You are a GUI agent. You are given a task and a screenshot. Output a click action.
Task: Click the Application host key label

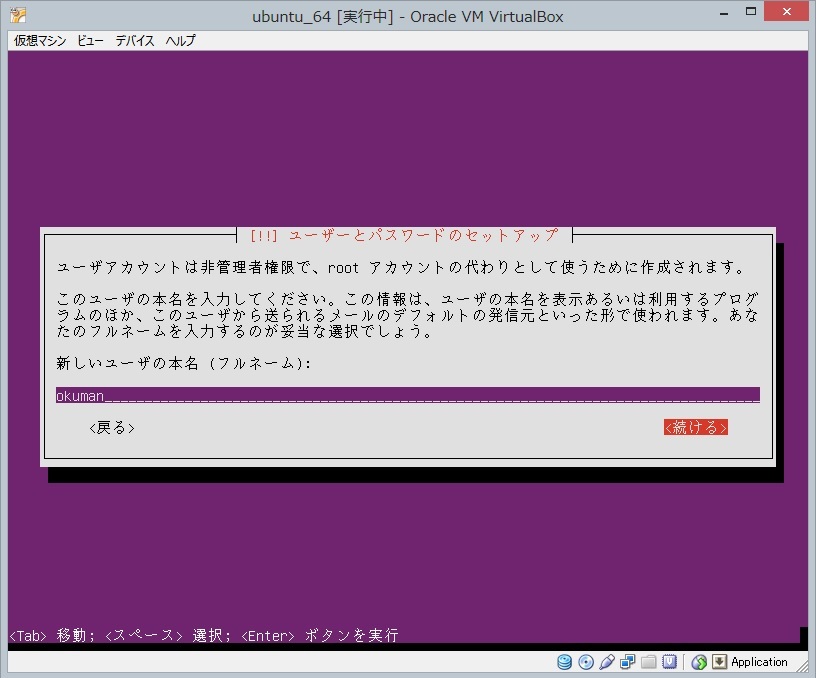pos(759,662)
